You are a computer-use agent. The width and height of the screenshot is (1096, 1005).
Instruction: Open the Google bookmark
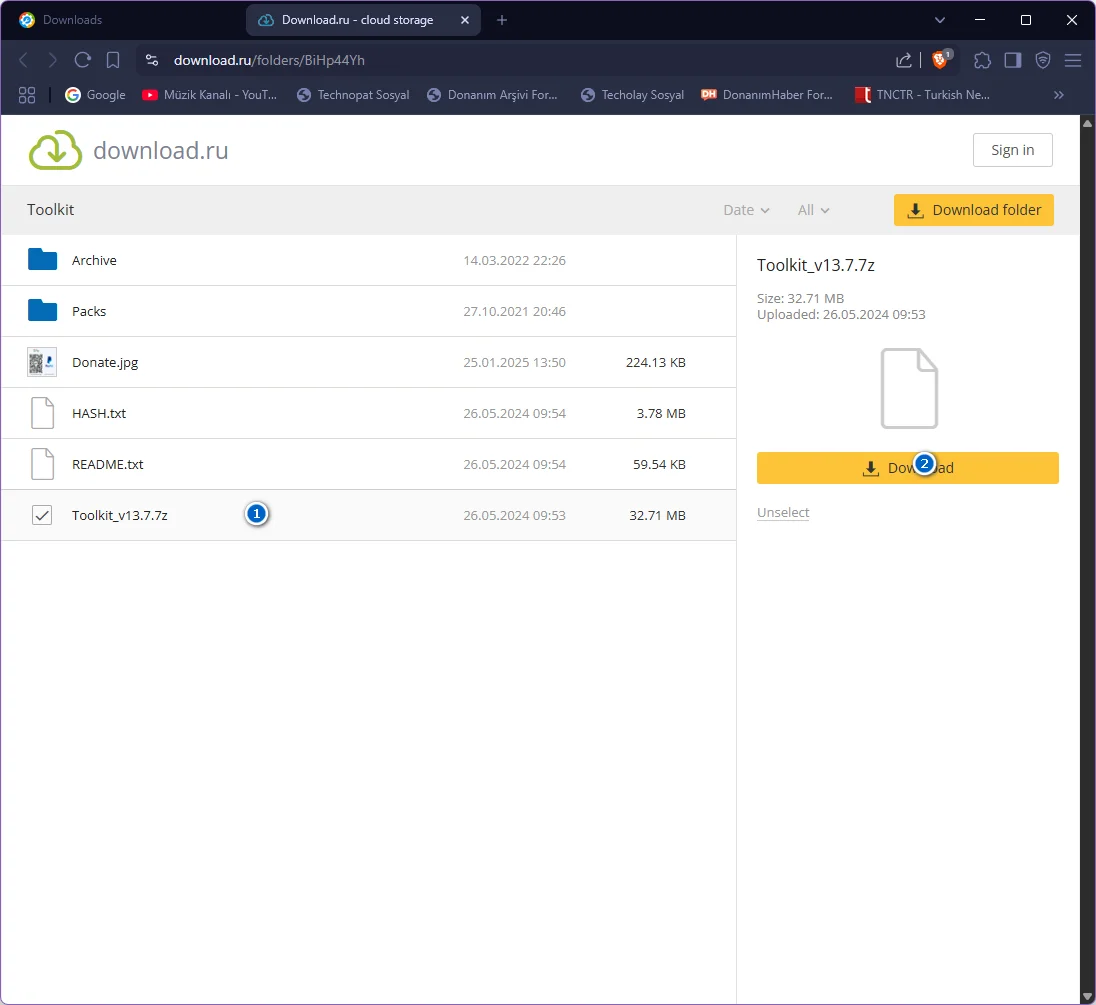click(95, 95)
